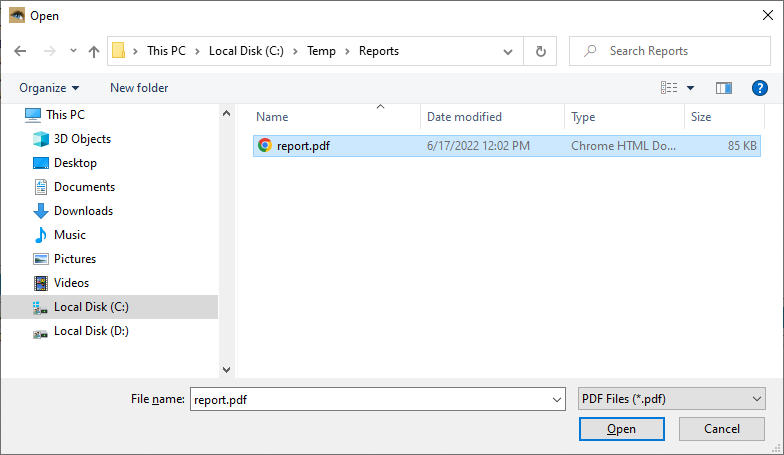Sort files by Date modified column
The width and height of the screenshot is (784, 455).
(464, 117)
